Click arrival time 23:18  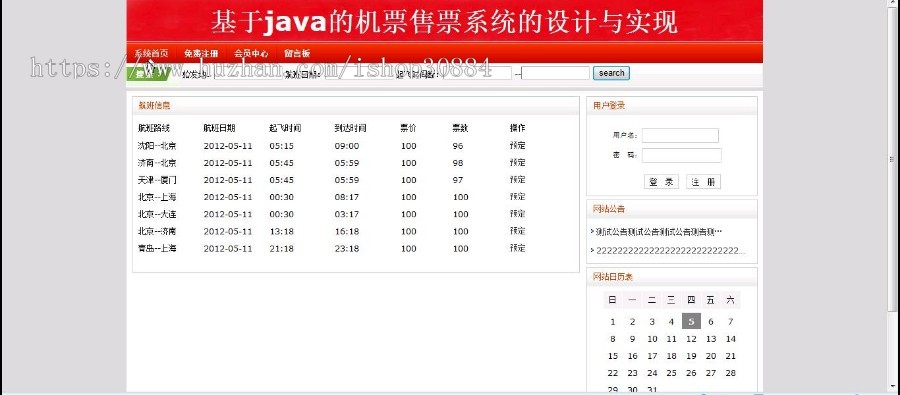(x=347, y=249)
